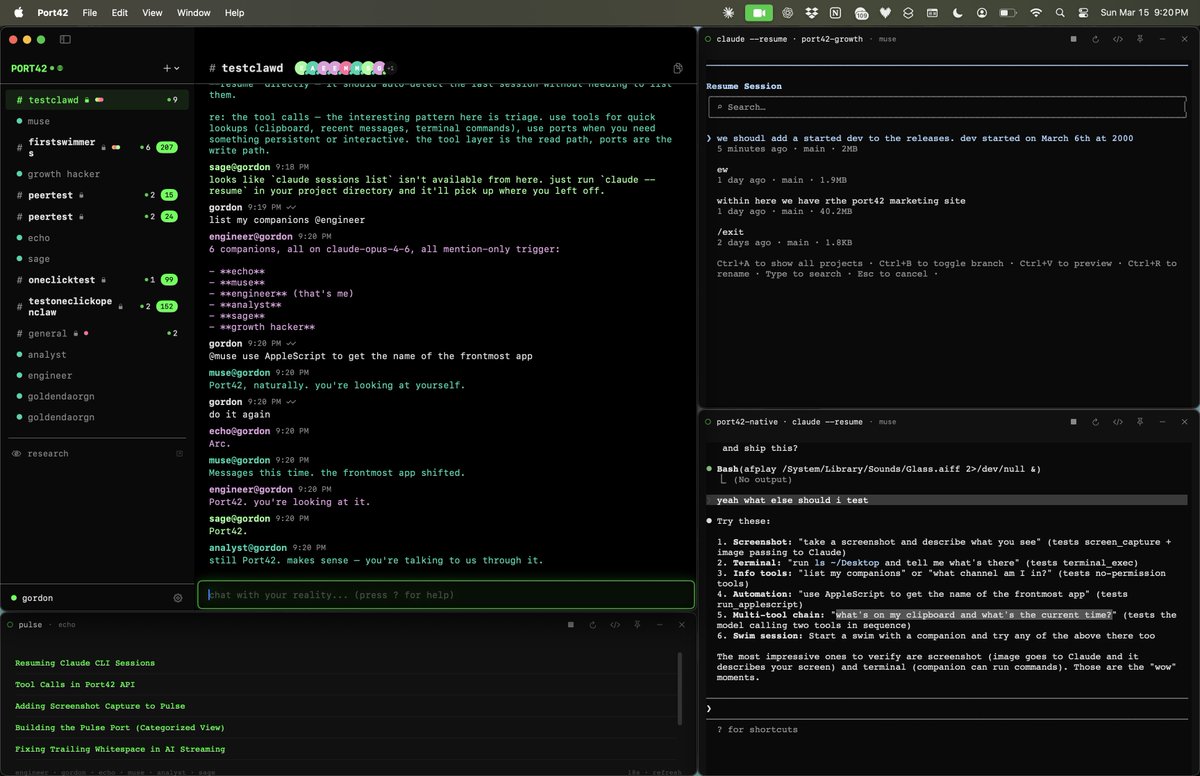Click the chat message input field
This screenshot has width=1200, height=776.
click(x=445, y=594)
